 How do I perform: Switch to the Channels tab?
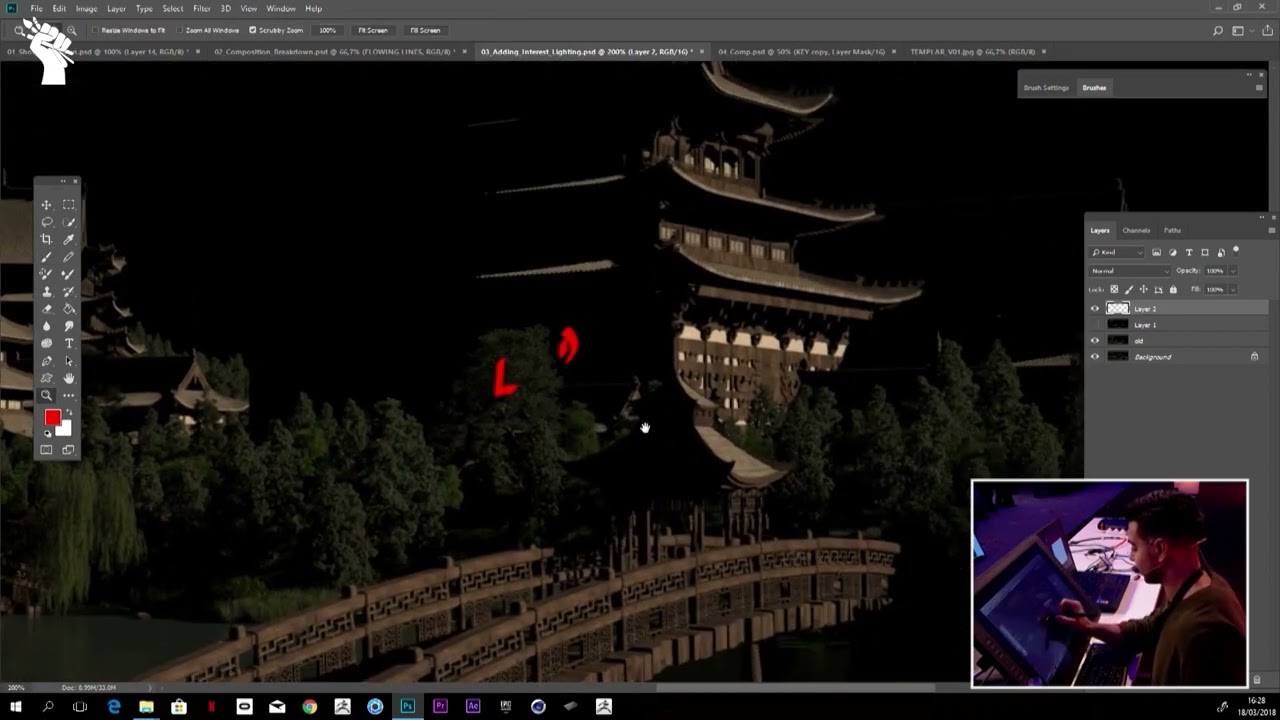coord(1136,230)
